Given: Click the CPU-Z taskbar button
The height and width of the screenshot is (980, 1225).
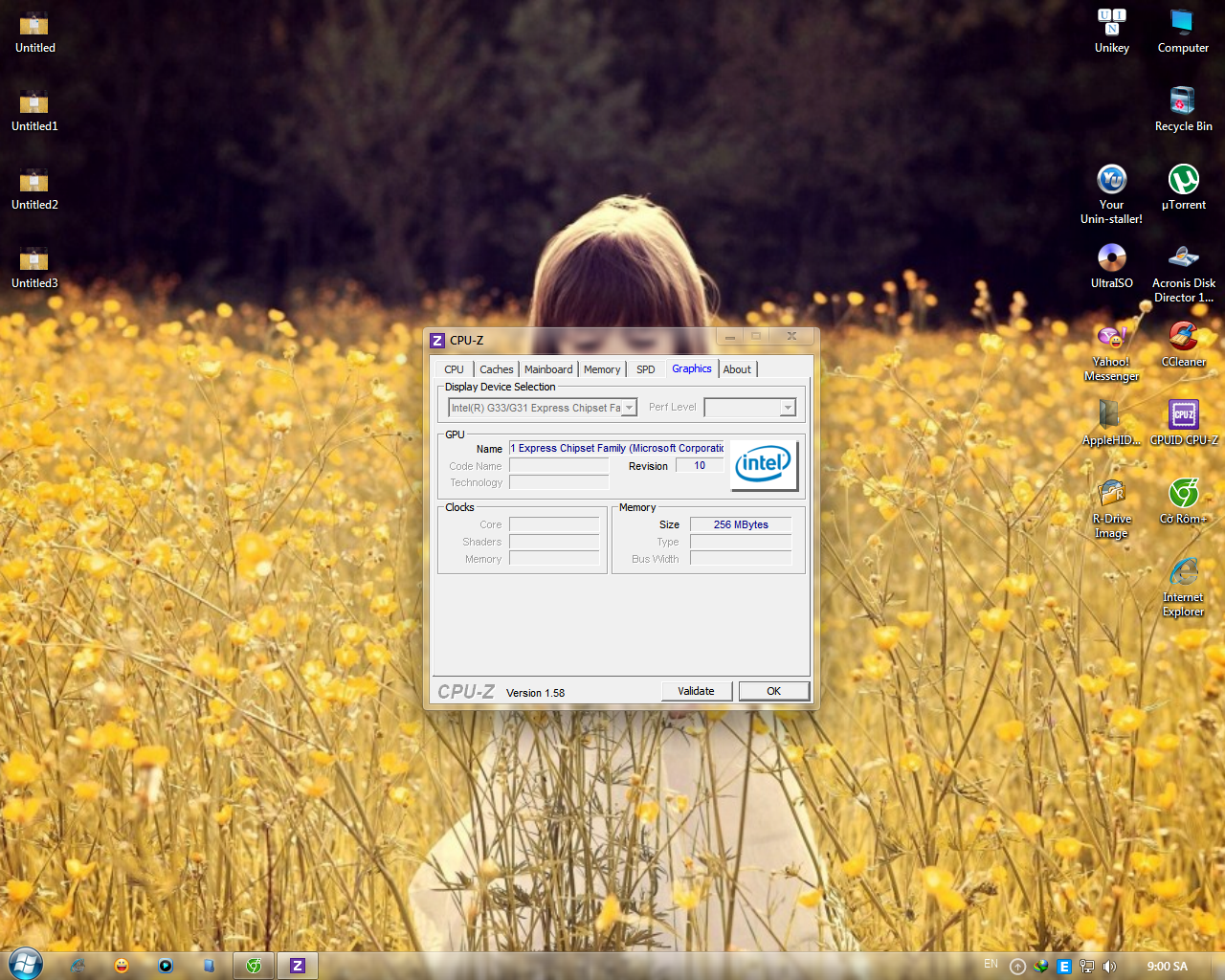Looking at the screenshot, I should click(298, 966).
